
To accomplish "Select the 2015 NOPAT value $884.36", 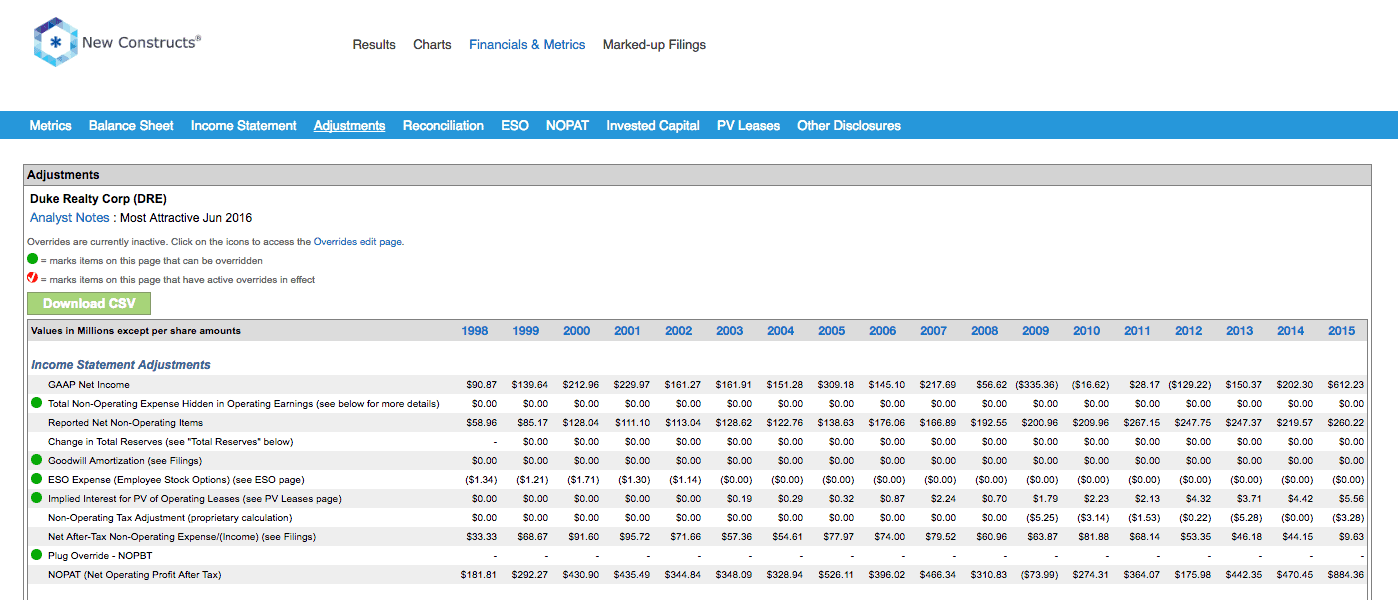I will coord(1346,575).
